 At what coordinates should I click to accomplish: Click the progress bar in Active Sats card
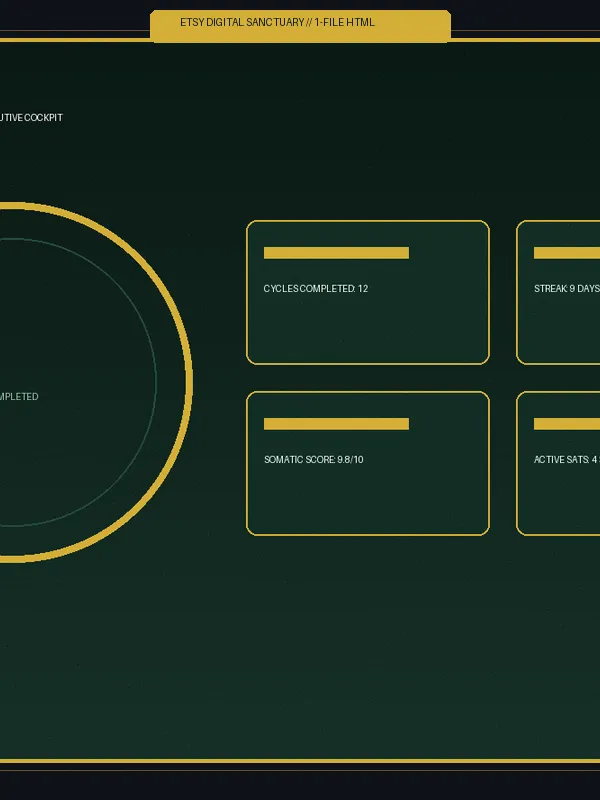click(567, 424)
